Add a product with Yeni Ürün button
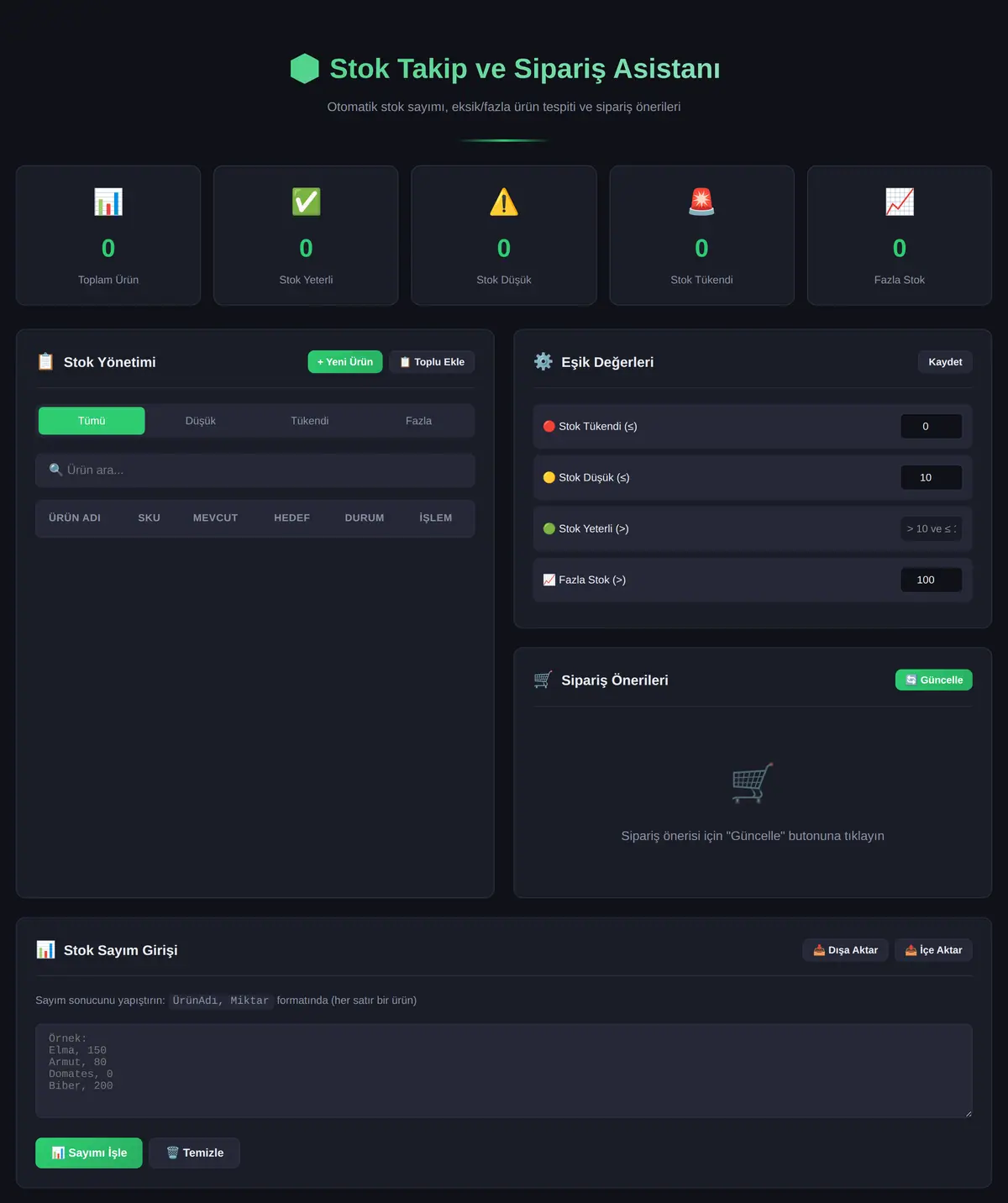Screen dimensions: 1008x1203 point(345,362)
